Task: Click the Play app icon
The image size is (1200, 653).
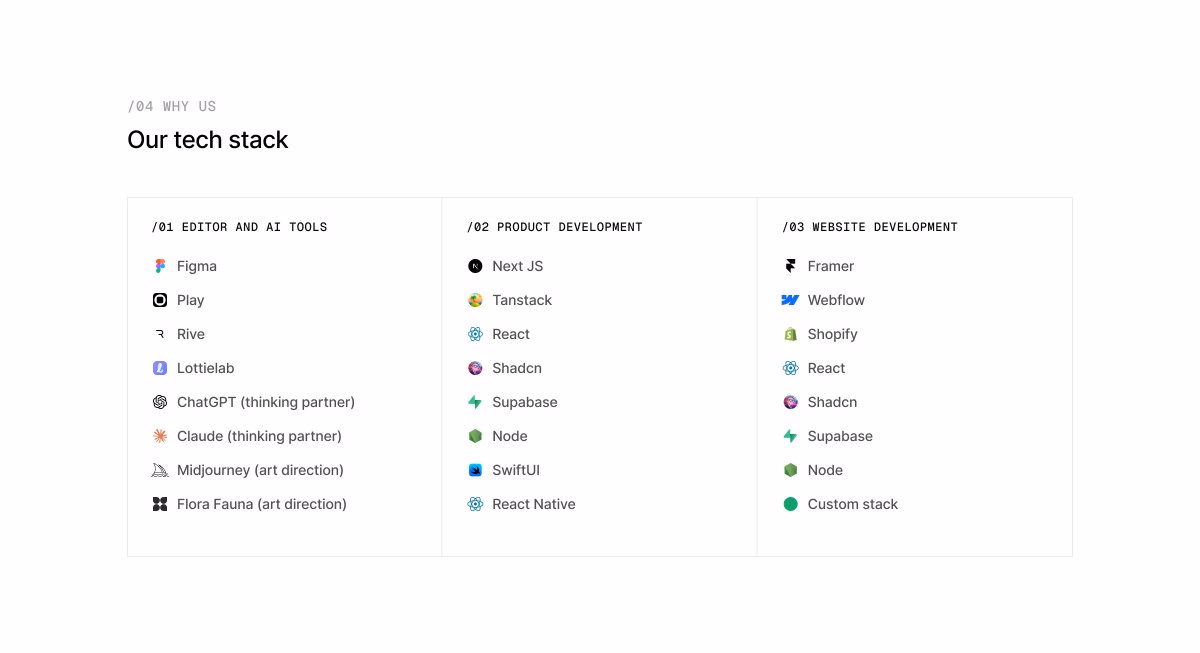Action: click(x=160, y=300)
